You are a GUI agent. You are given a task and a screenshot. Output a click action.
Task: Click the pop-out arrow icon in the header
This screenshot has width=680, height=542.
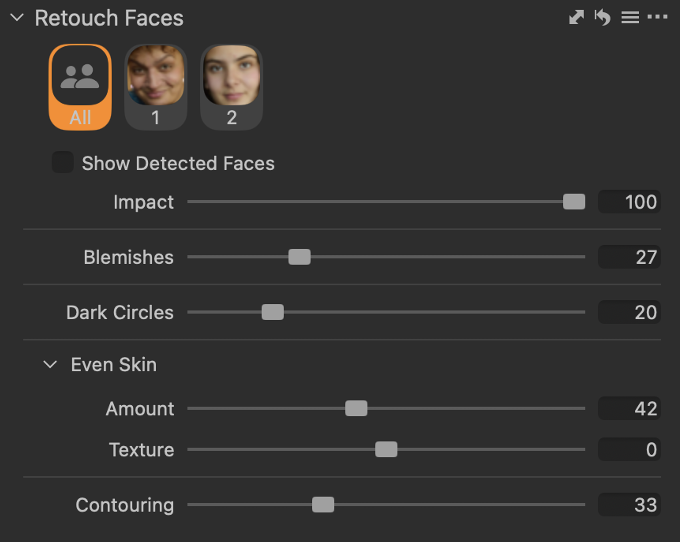576,18
